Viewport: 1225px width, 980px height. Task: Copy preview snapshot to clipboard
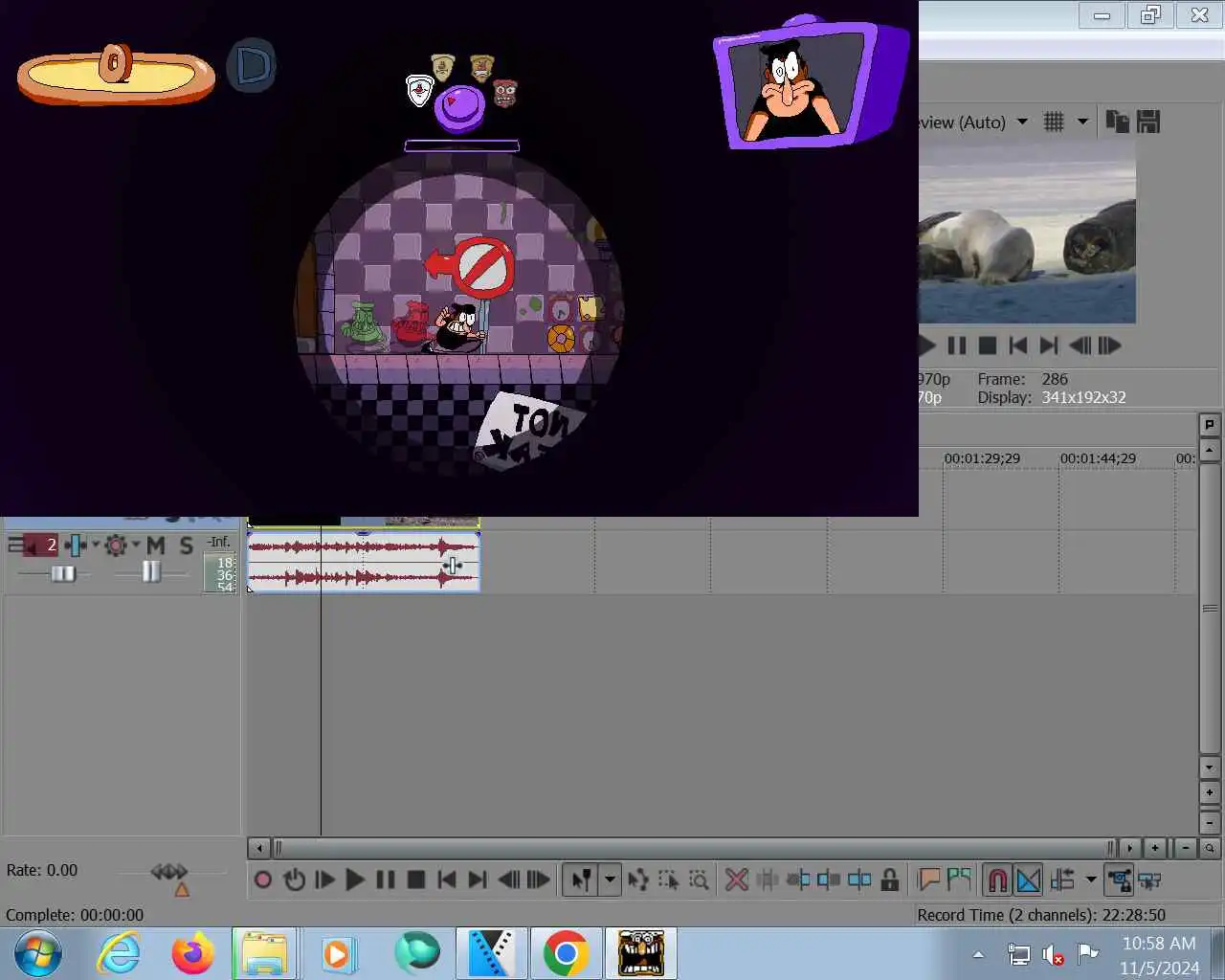click(x=1117, y=122)
